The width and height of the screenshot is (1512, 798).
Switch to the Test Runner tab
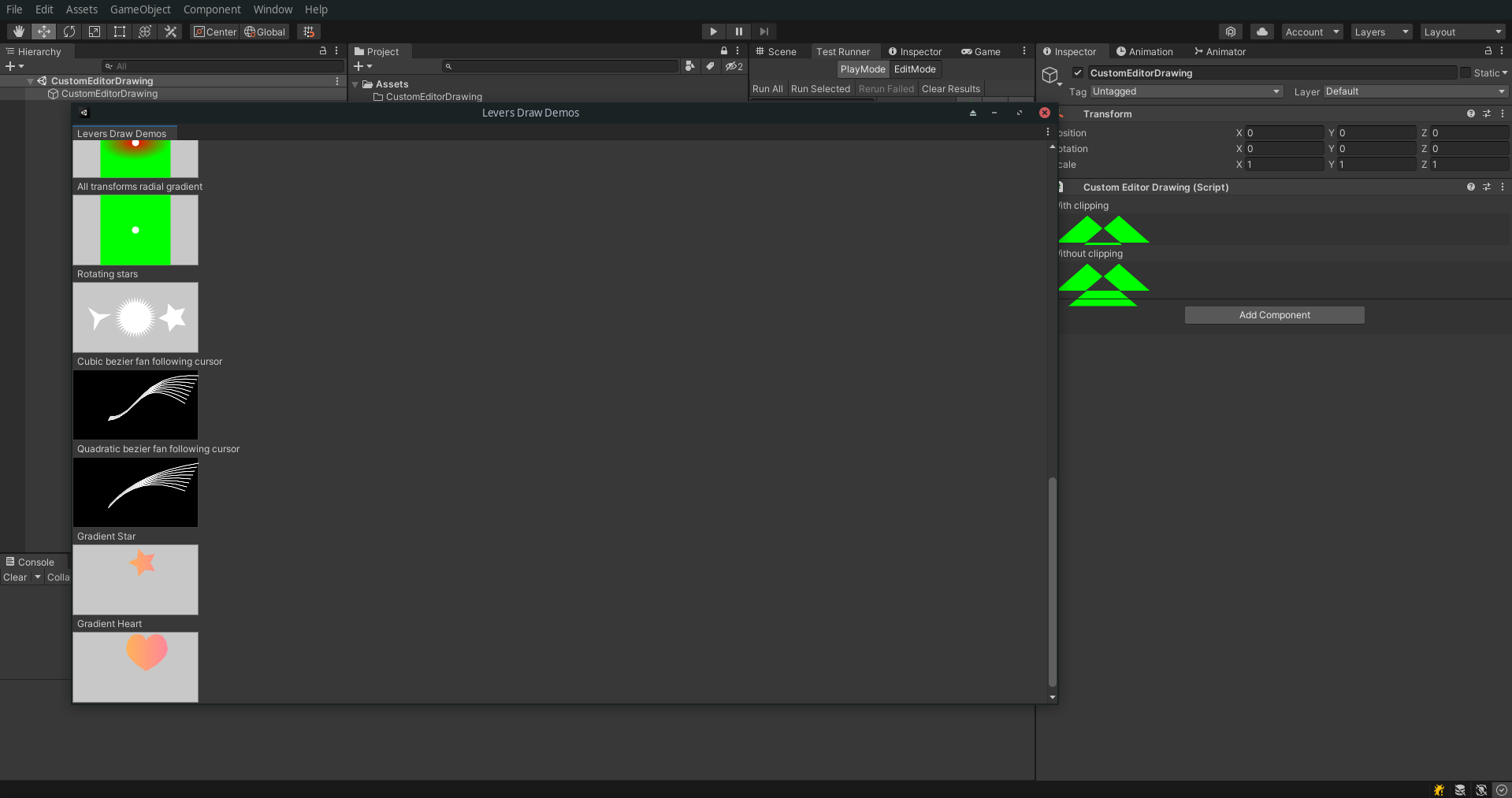click(845, 51)
